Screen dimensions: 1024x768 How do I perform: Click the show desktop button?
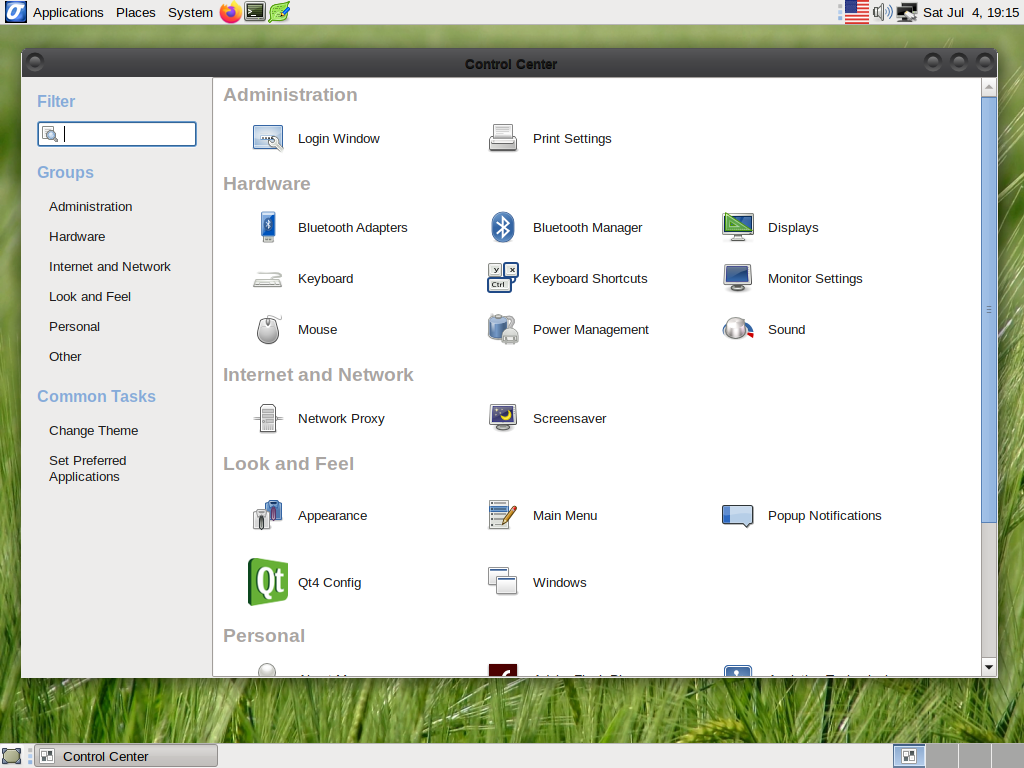[x=12, y=756]
